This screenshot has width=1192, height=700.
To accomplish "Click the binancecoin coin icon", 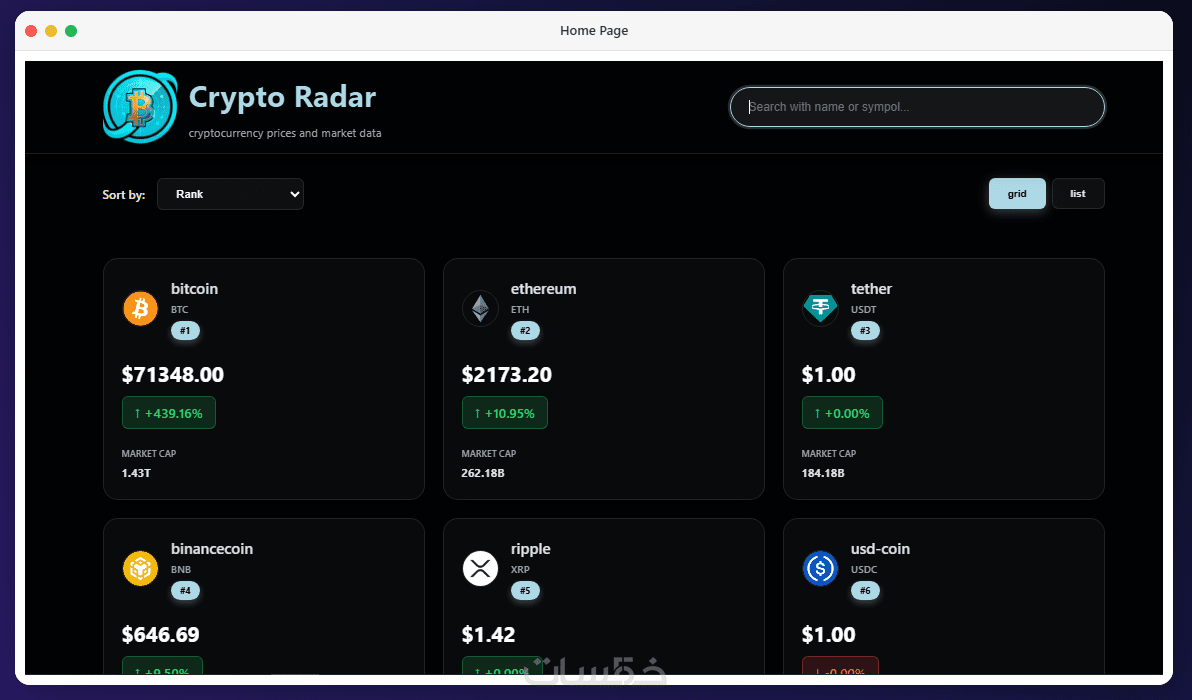I will point(141,568).
